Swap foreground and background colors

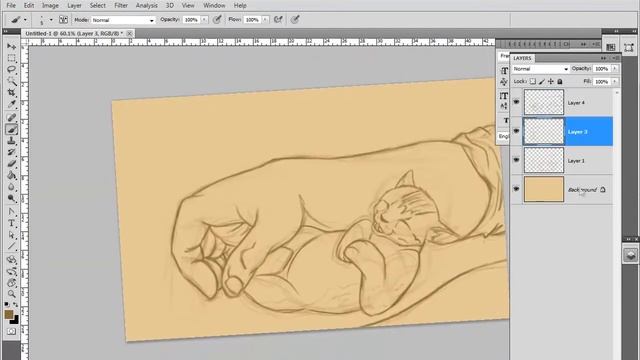click(15, 304)
